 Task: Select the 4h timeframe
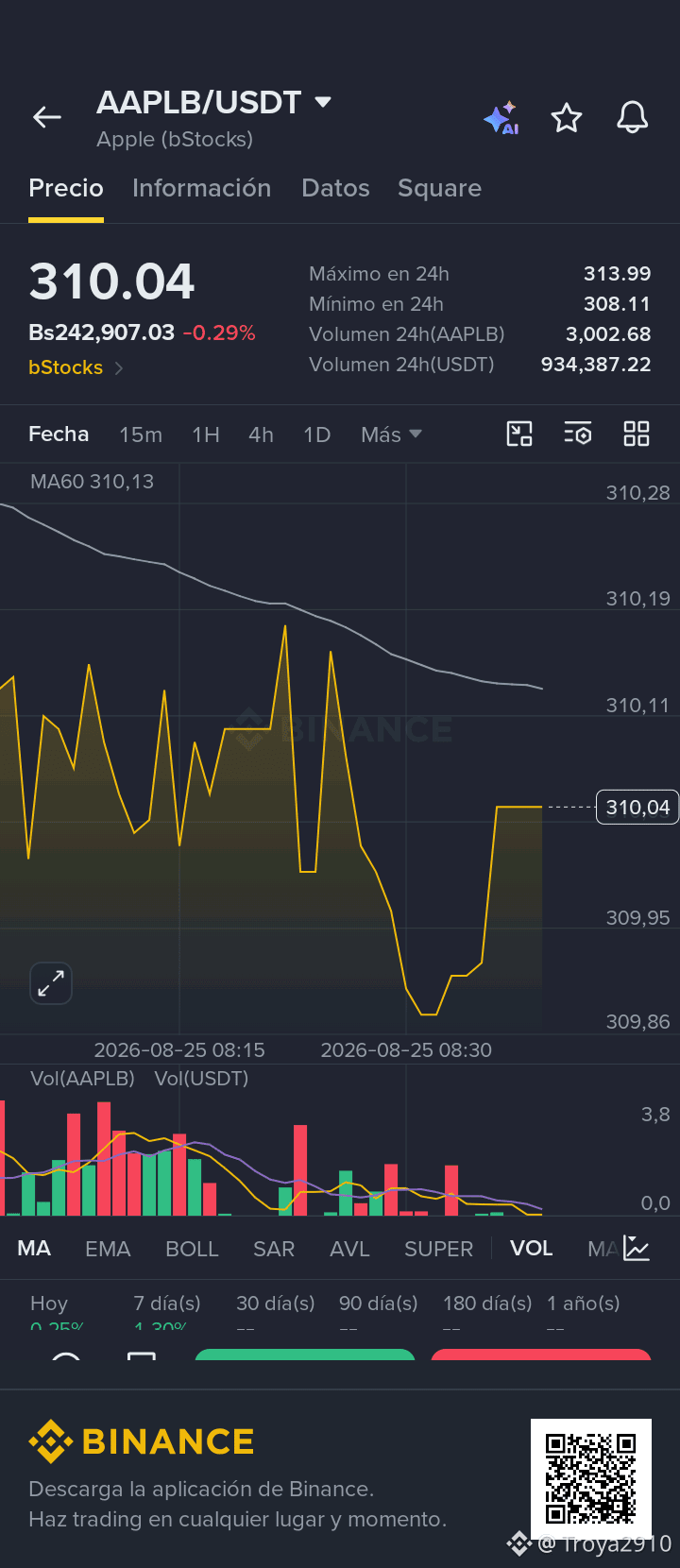[261, 435]
